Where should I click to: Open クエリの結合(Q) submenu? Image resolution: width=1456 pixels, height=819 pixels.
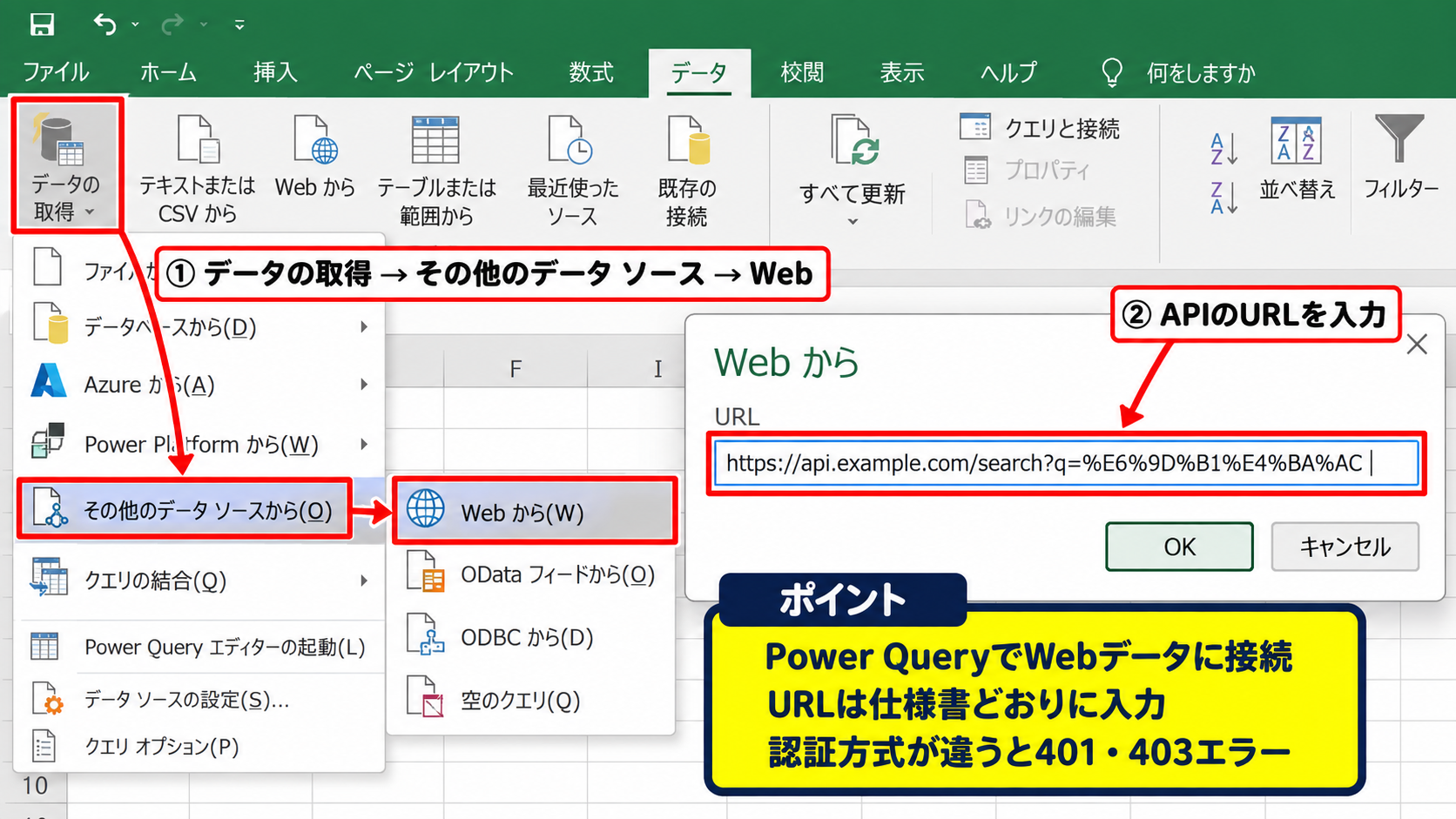click(199, 580)
